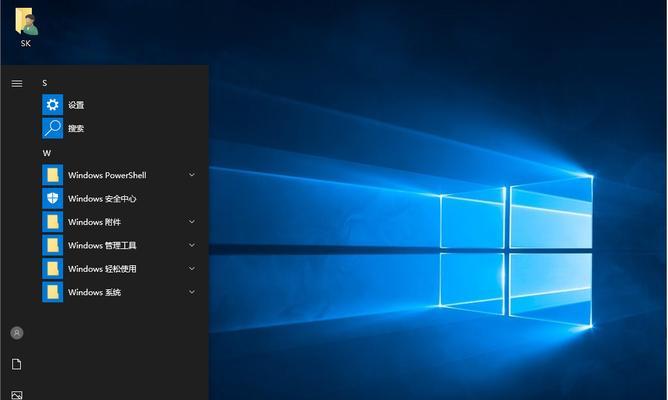Jump via the W letter header
The height and width of the screenshot is (400, 668).
point(46,153)
